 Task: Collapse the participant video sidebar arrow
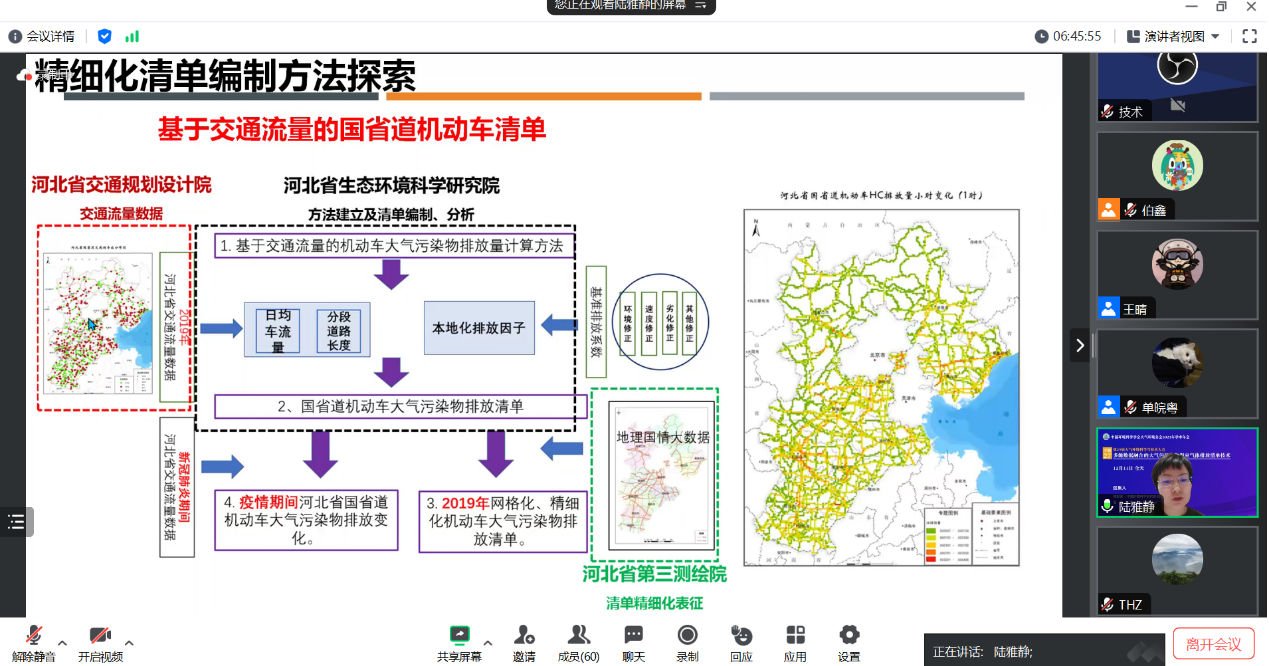pos(1080,345)
